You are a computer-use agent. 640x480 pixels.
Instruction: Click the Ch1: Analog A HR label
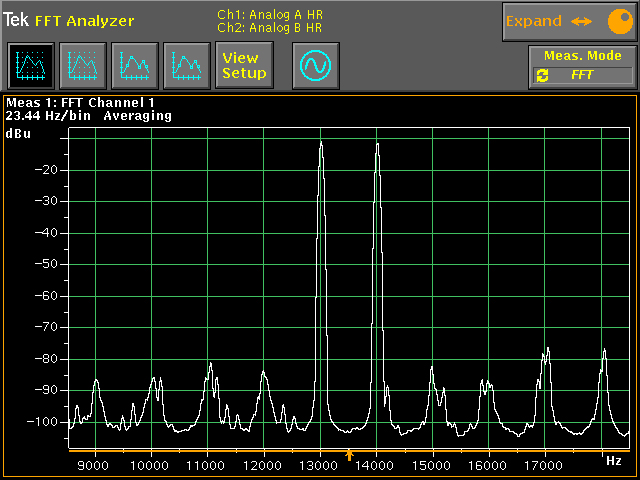point(270,14)
